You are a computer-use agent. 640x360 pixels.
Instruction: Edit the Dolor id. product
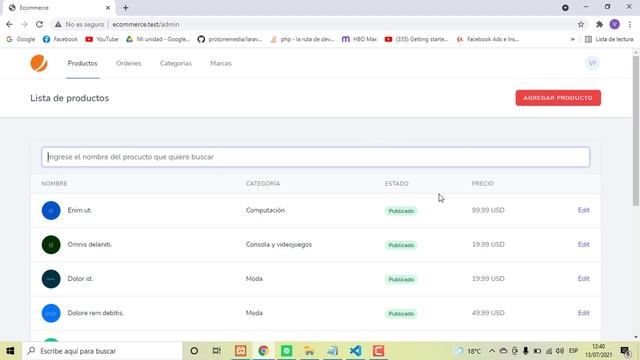click(584, 279)
